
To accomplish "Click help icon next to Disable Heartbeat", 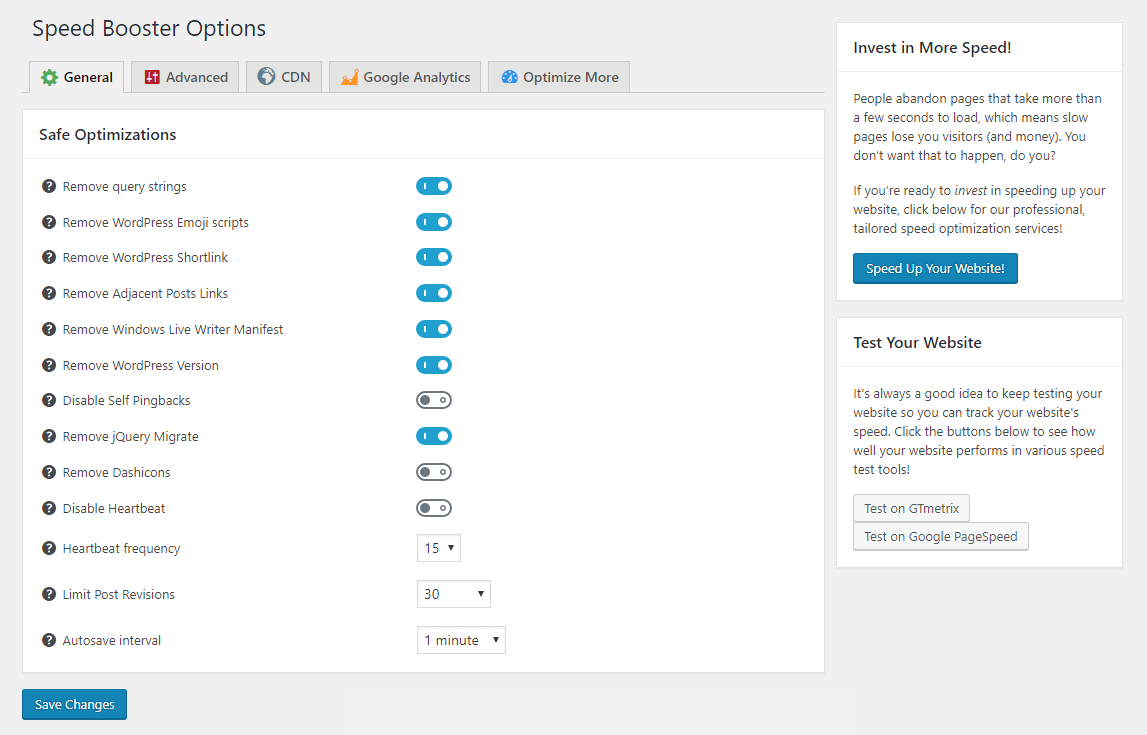I will click(x=49, y=508).
